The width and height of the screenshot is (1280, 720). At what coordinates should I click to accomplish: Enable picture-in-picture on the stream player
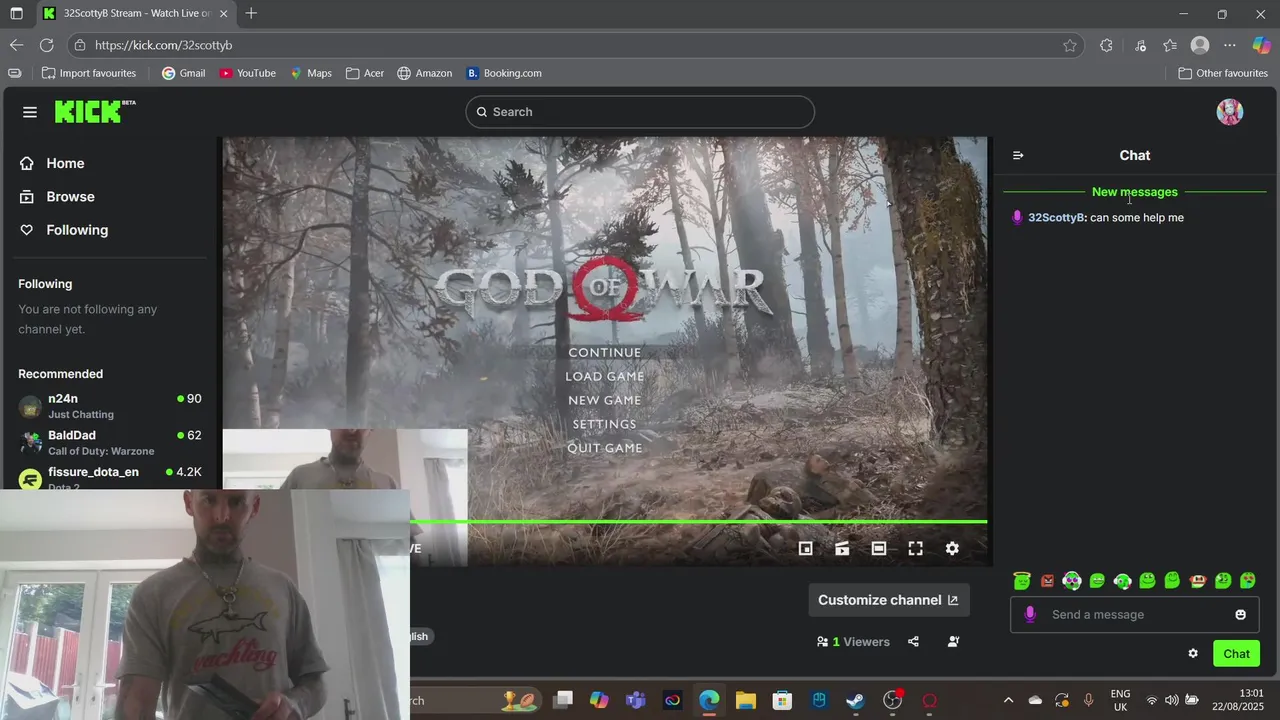(x=805, y=548)
